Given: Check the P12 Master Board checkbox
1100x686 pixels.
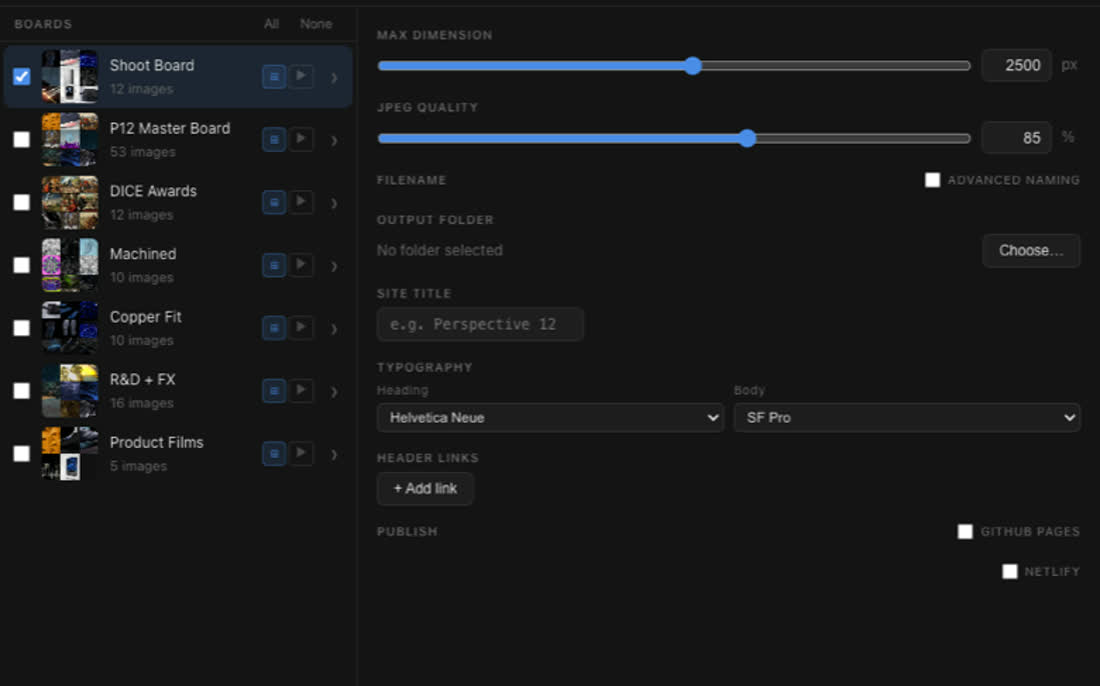Looking at the screenshot, I should coord(22,140).
